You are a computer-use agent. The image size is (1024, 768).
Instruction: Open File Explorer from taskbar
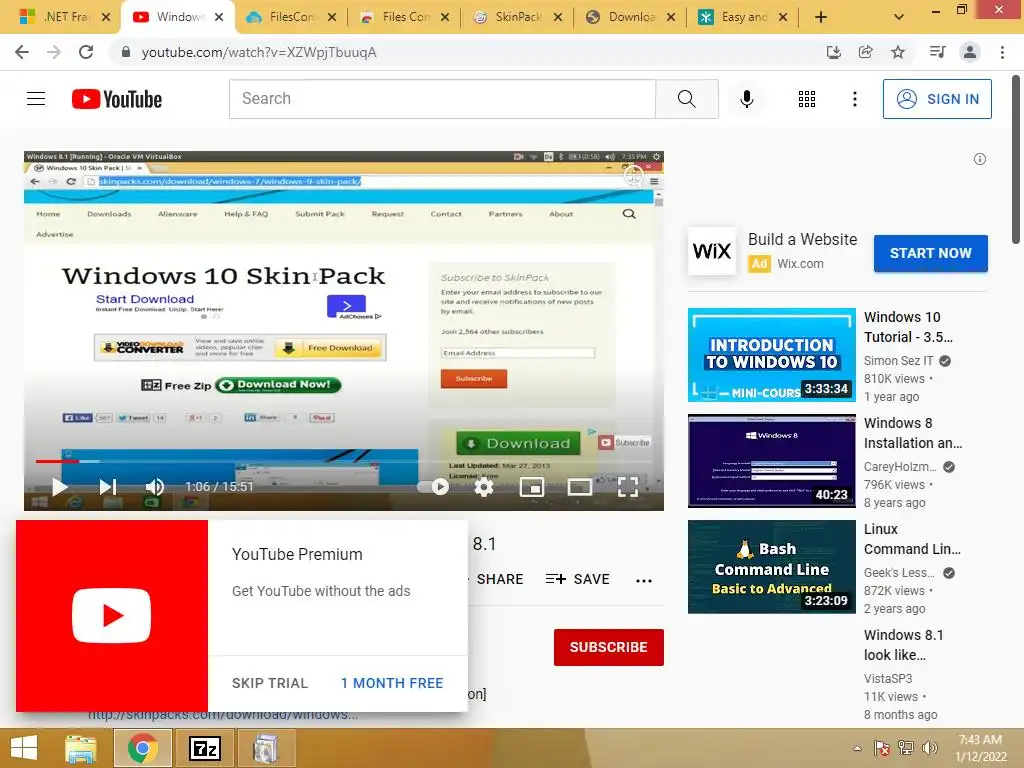pyautogui.click(x=81, y=748)
